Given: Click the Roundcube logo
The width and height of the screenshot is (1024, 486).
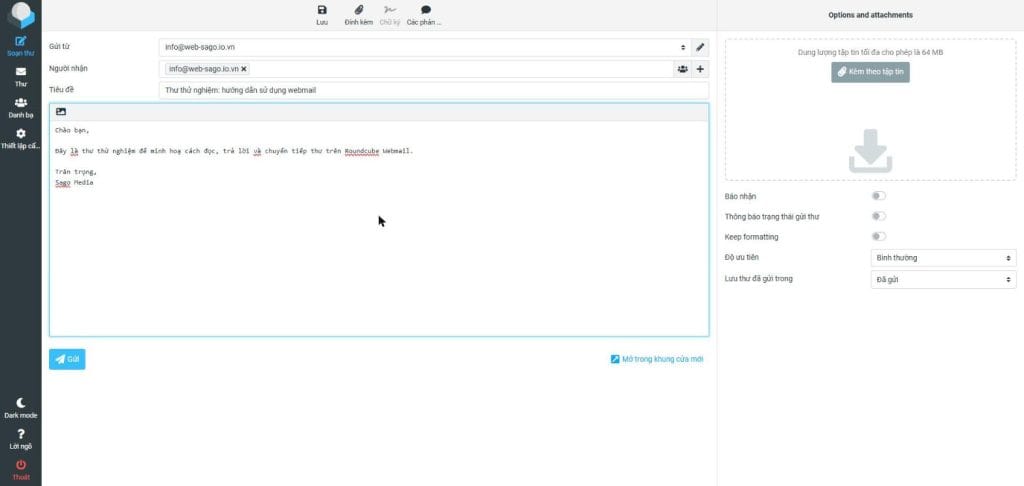Looking at the screenshot, I should pos(20,14).
